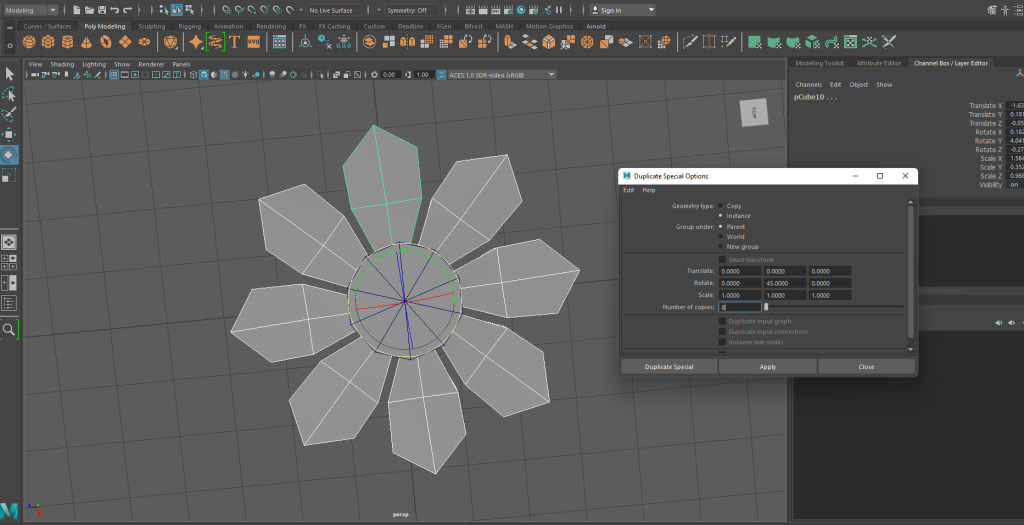Create a polygon disc from shelf
1024x525 pixels.
tap(144, 42)
